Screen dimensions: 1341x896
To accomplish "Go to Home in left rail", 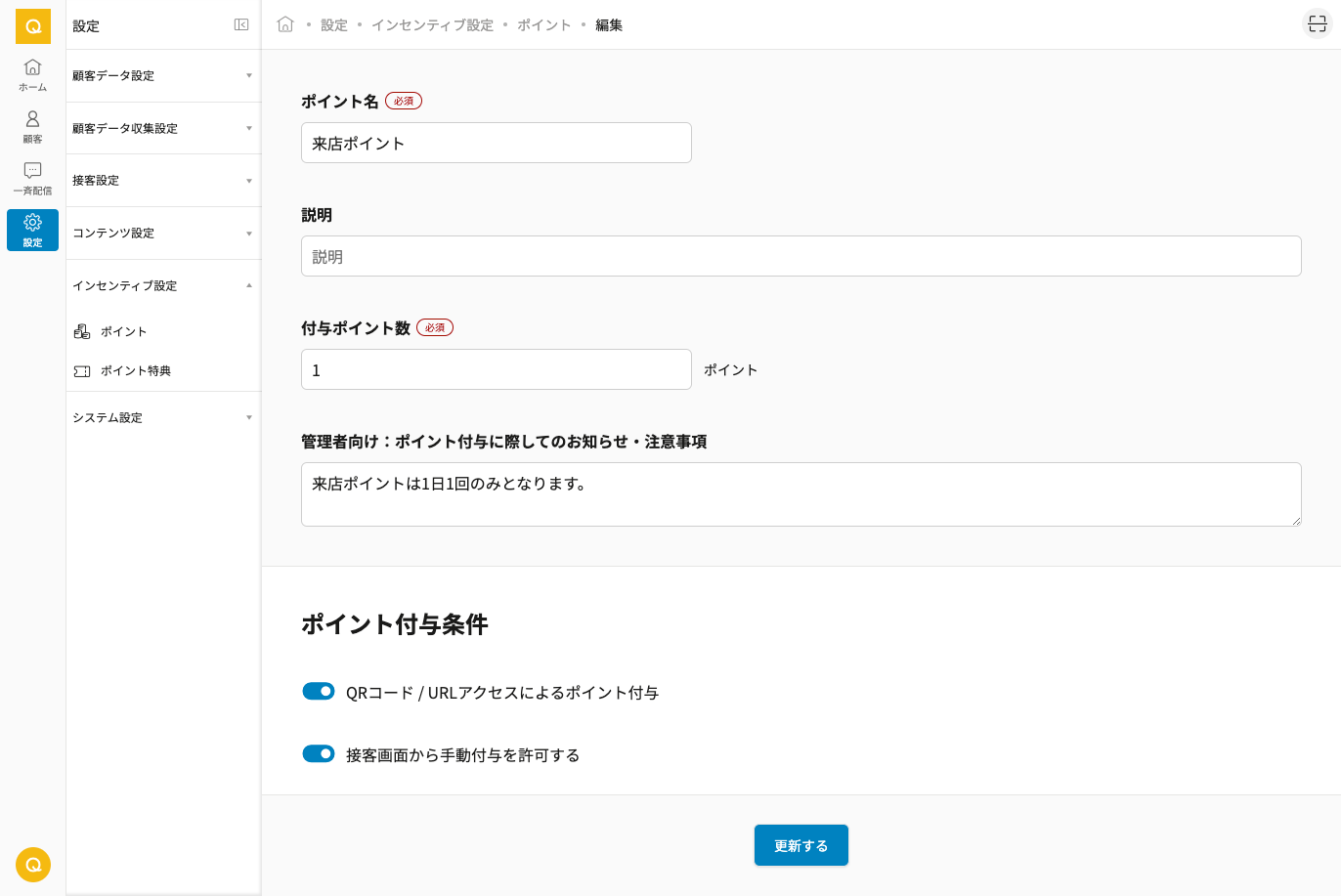I will click(32, 74).
